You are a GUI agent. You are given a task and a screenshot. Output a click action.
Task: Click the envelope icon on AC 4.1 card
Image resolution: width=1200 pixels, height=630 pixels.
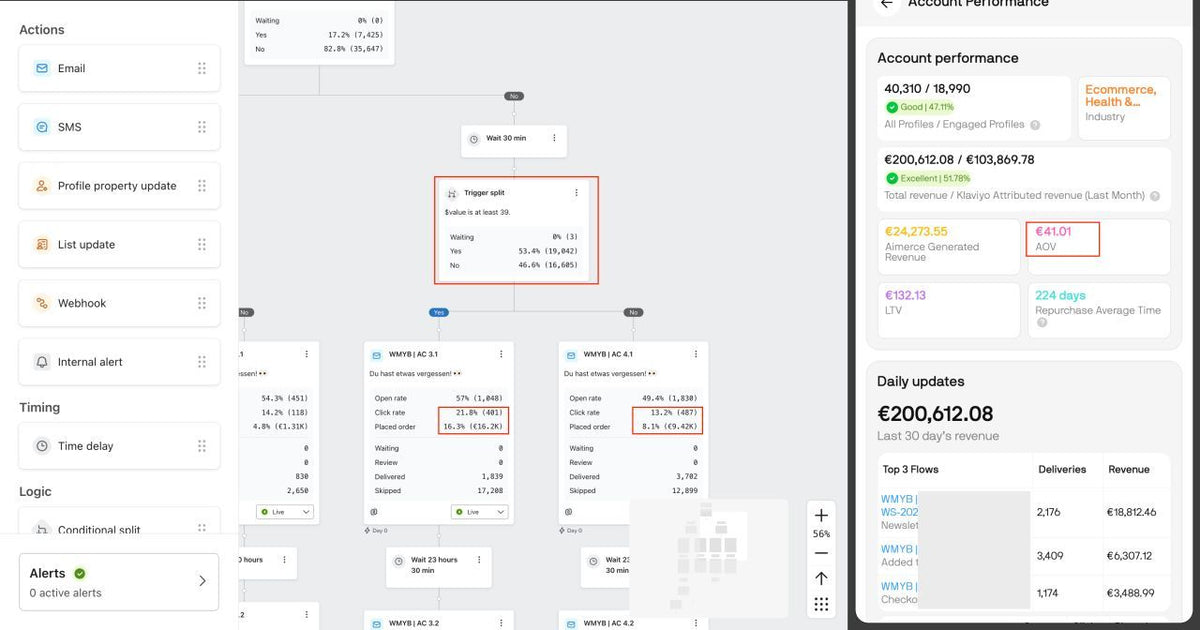click(572, 354)
